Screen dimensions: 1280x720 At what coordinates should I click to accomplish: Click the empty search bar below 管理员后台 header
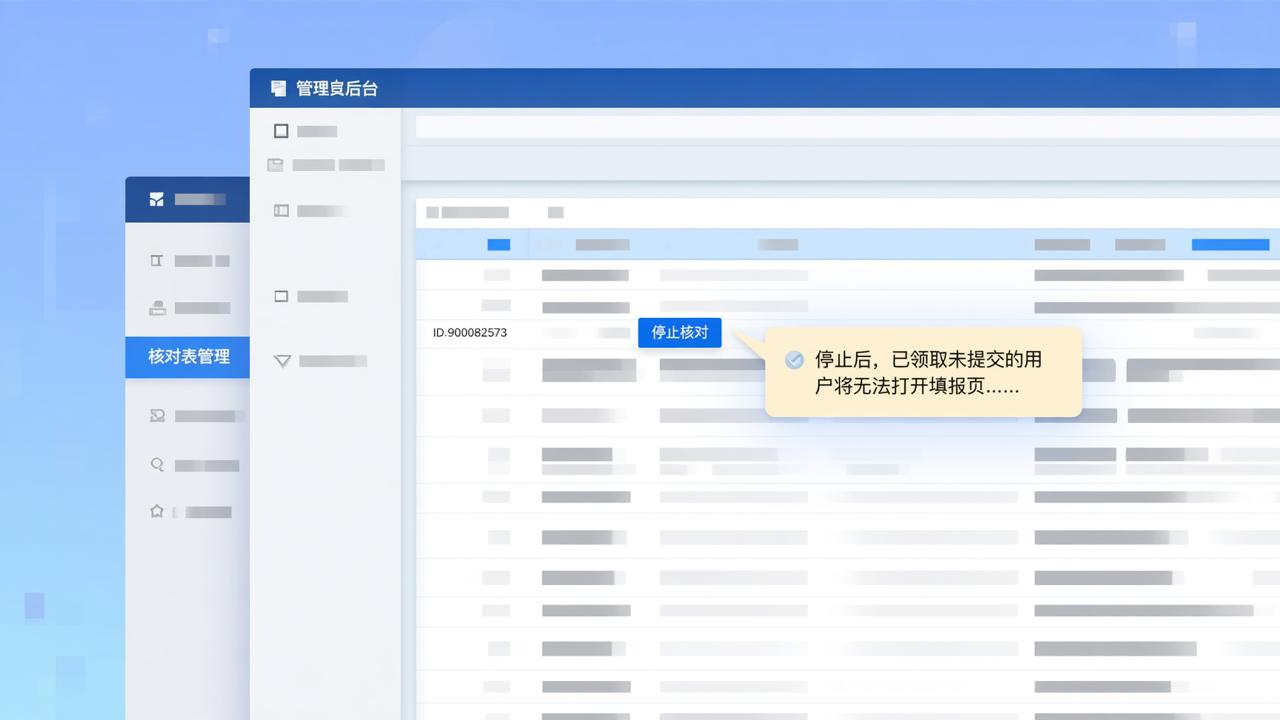tap(848, 127)
